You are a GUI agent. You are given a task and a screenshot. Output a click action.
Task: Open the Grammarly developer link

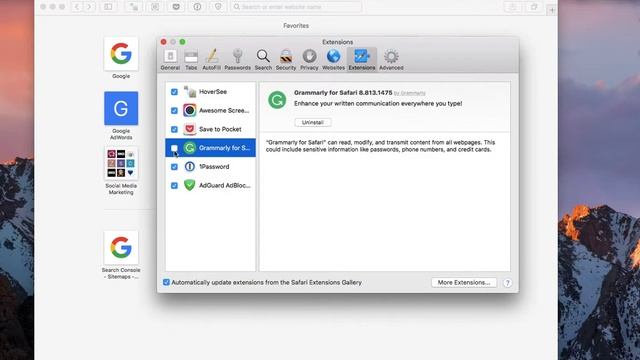409,93
